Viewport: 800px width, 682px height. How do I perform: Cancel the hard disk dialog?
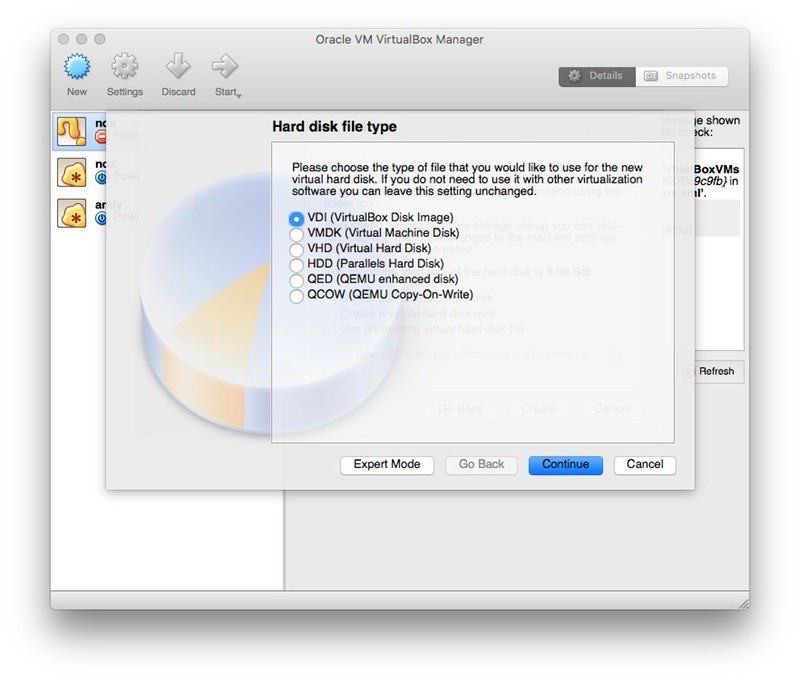pyautogui.click(x=645, y=465)
